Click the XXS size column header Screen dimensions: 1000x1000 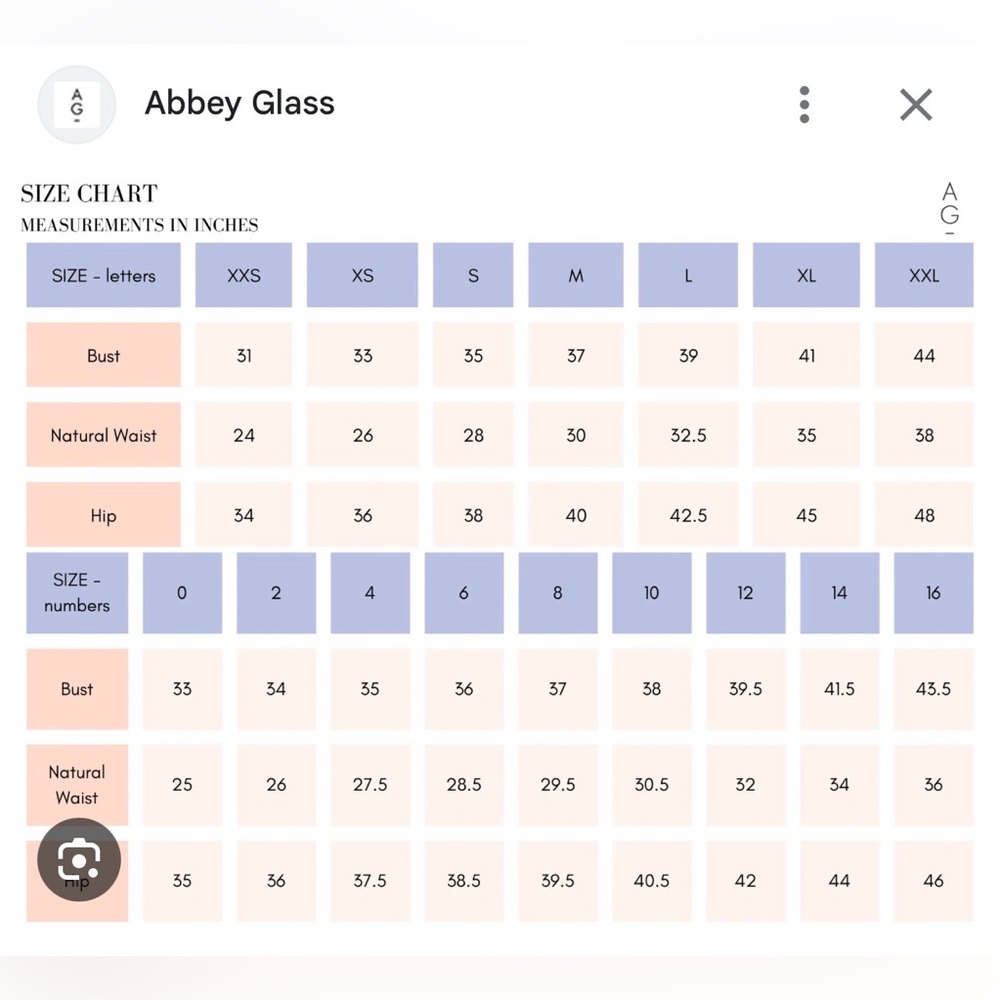pos(244,275)
